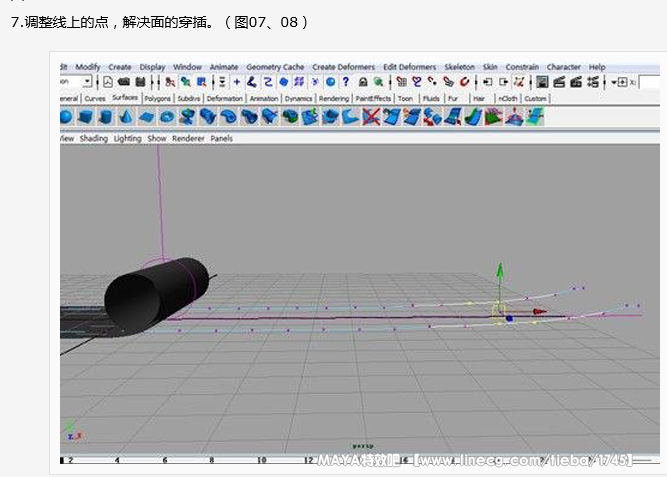Click the green Y-axis manipulator arrow
667x477 pixels.
pyautogui.click(x=500, y=270)
